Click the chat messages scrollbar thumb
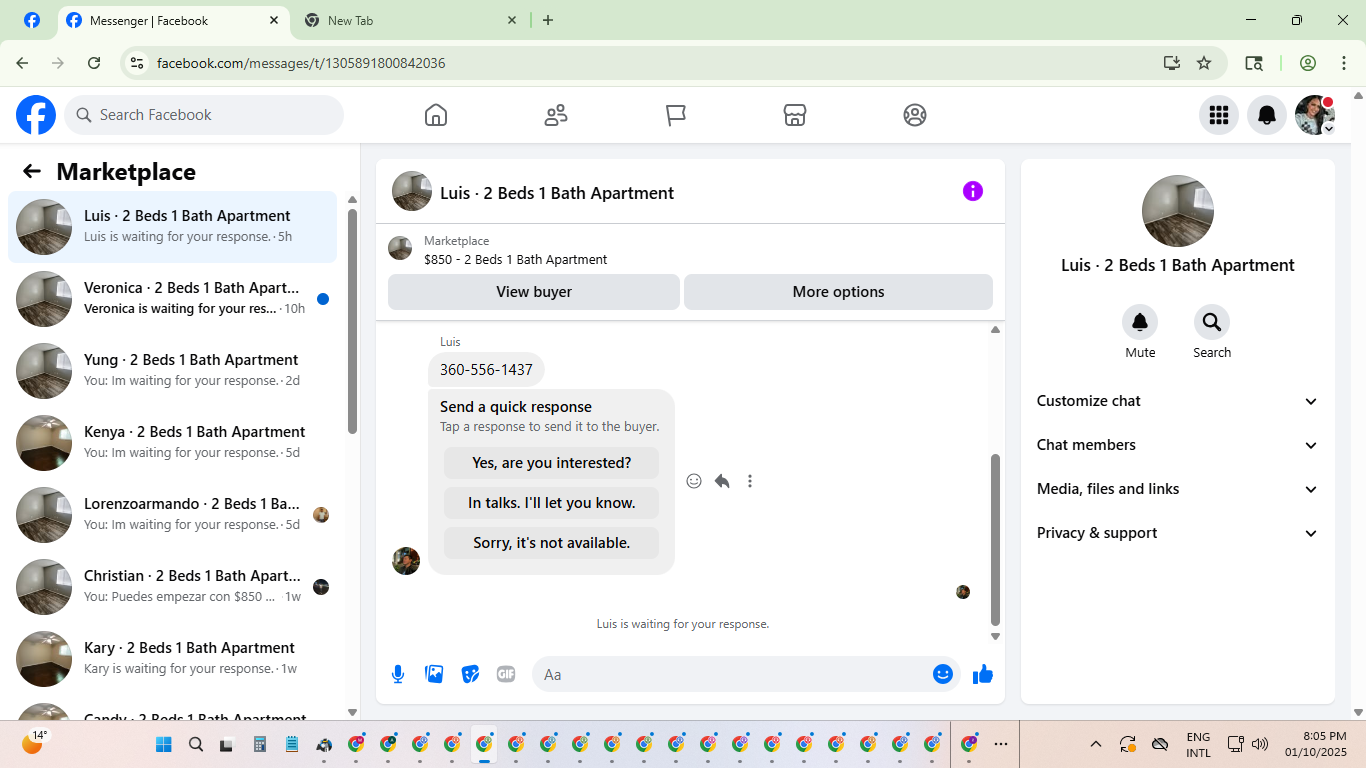 (x=995, y=540)
